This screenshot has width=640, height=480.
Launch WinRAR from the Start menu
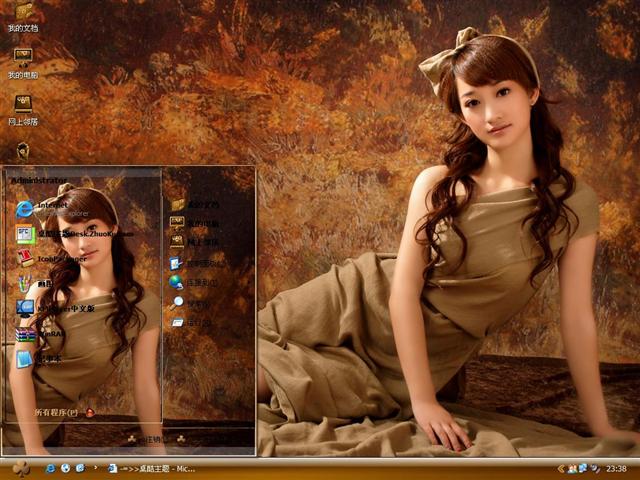point(50,334)
